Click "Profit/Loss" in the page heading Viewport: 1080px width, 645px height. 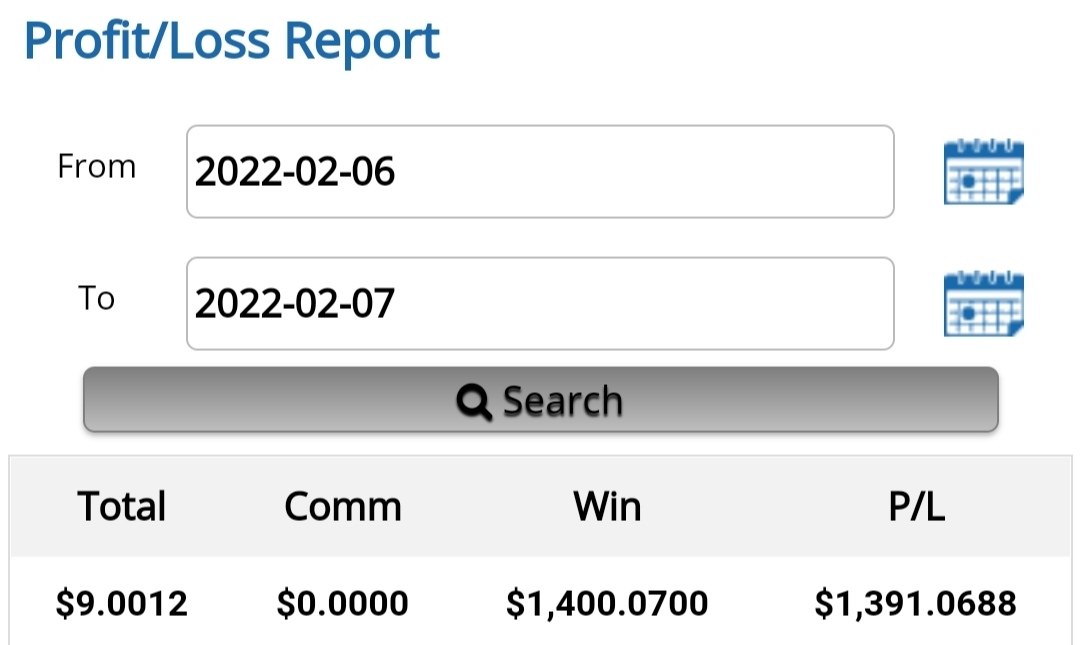click(148, 42)
